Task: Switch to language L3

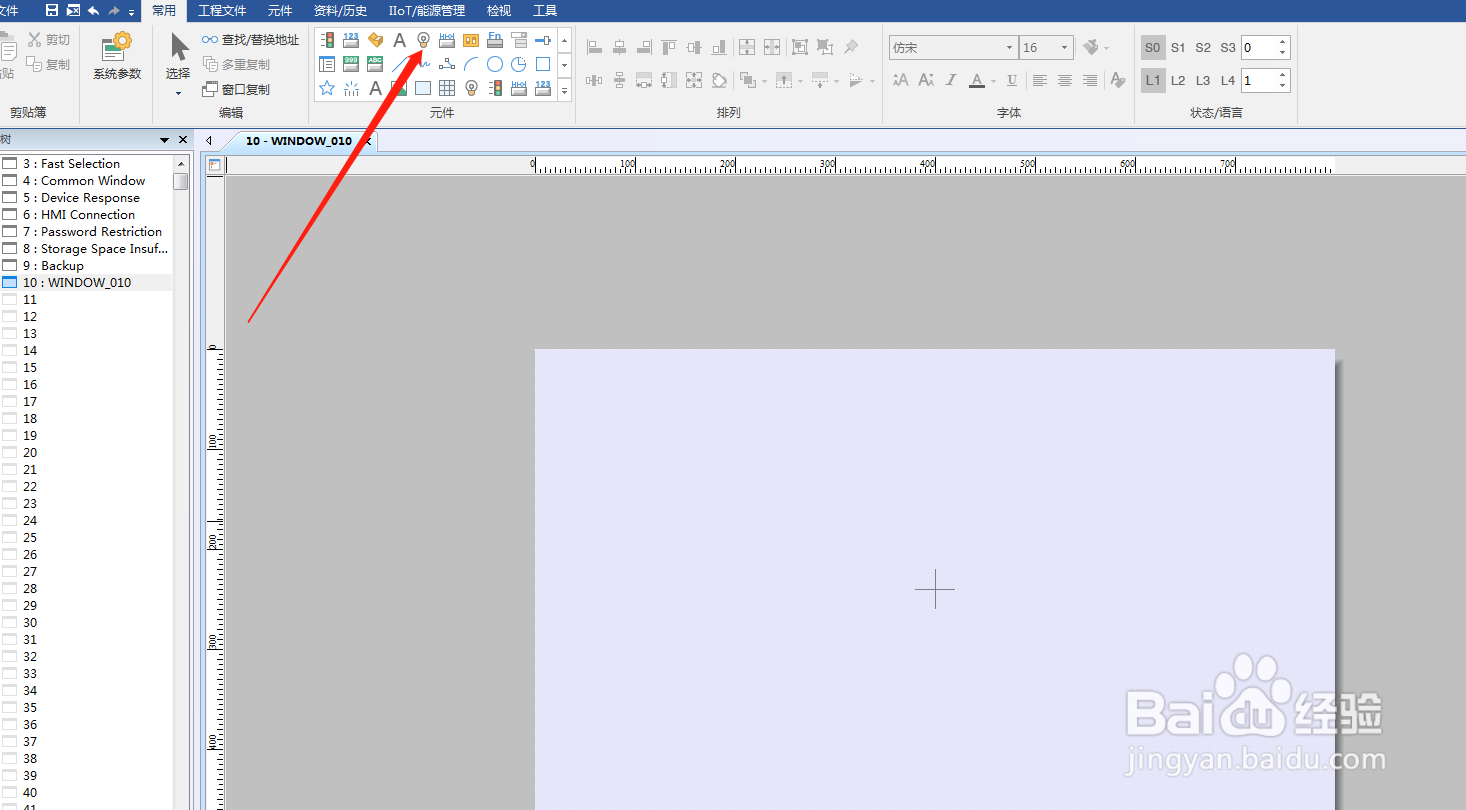Action: (1203, 80)
